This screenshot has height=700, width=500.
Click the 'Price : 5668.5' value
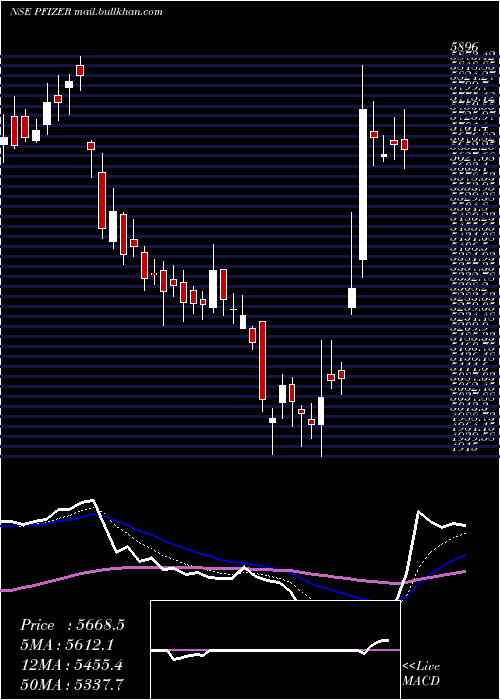pos(72,625)
